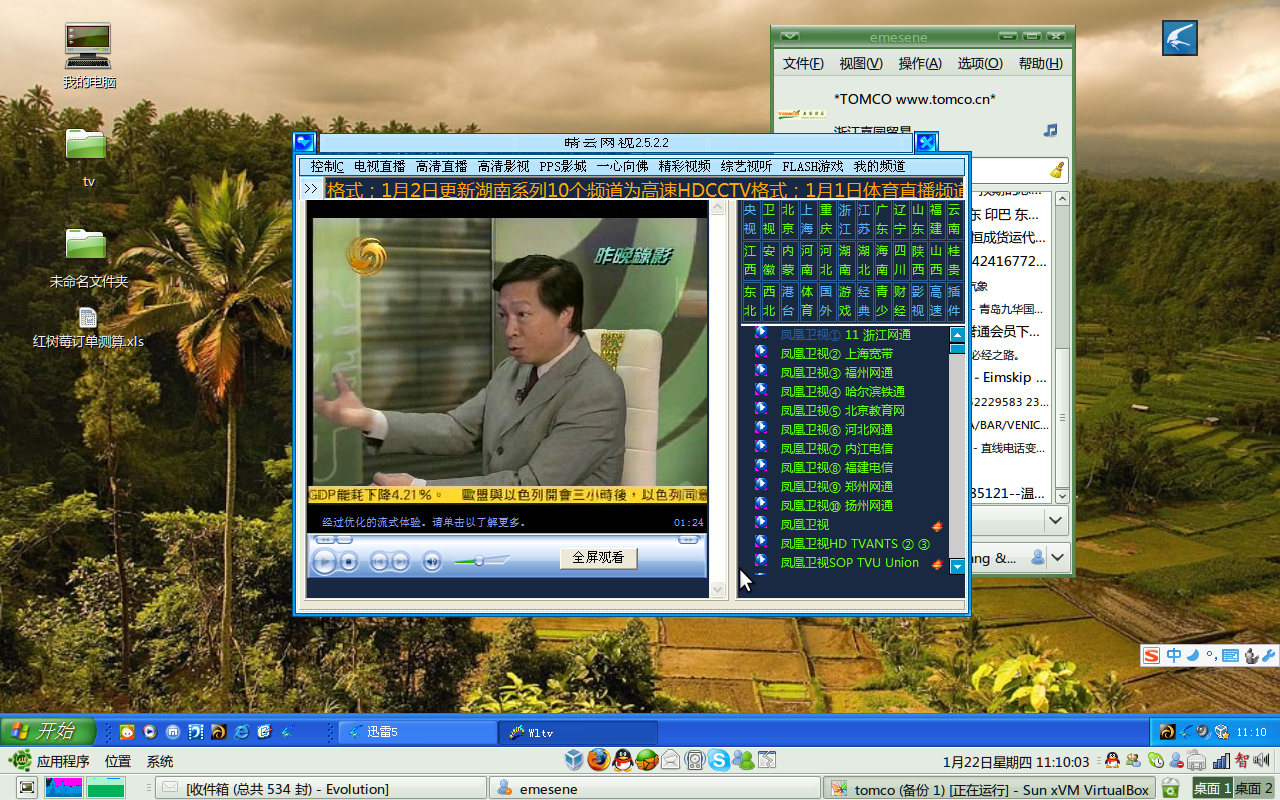Screen dimensions: 1280x800
Task: Click the 开始 start button
Action: point(48,731)
